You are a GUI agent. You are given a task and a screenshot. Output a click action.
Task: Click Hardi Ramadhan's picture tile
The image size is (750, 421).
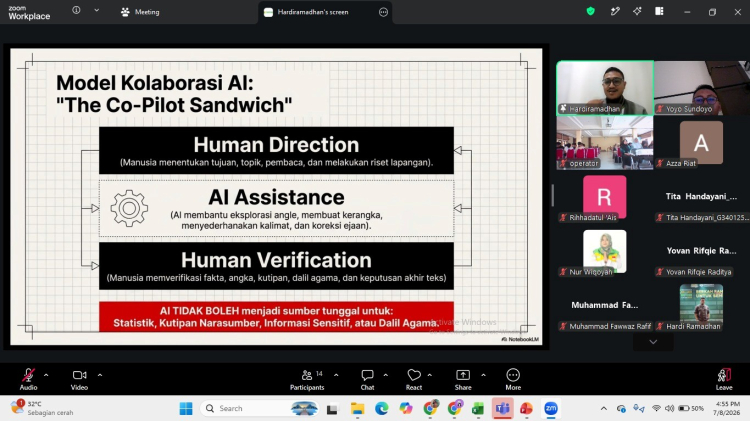(x=701, y=306)
